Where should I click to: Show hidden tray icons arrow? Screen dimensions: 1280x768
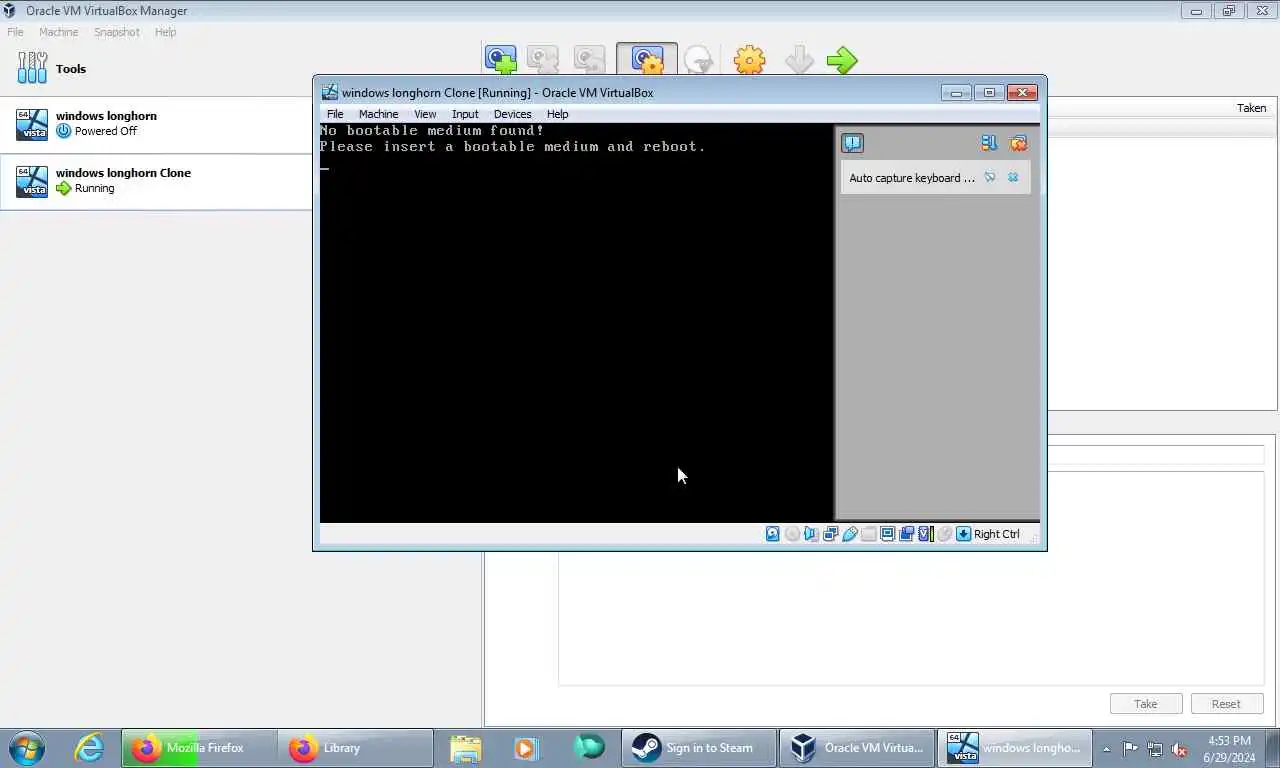(x=1106, y=748)
